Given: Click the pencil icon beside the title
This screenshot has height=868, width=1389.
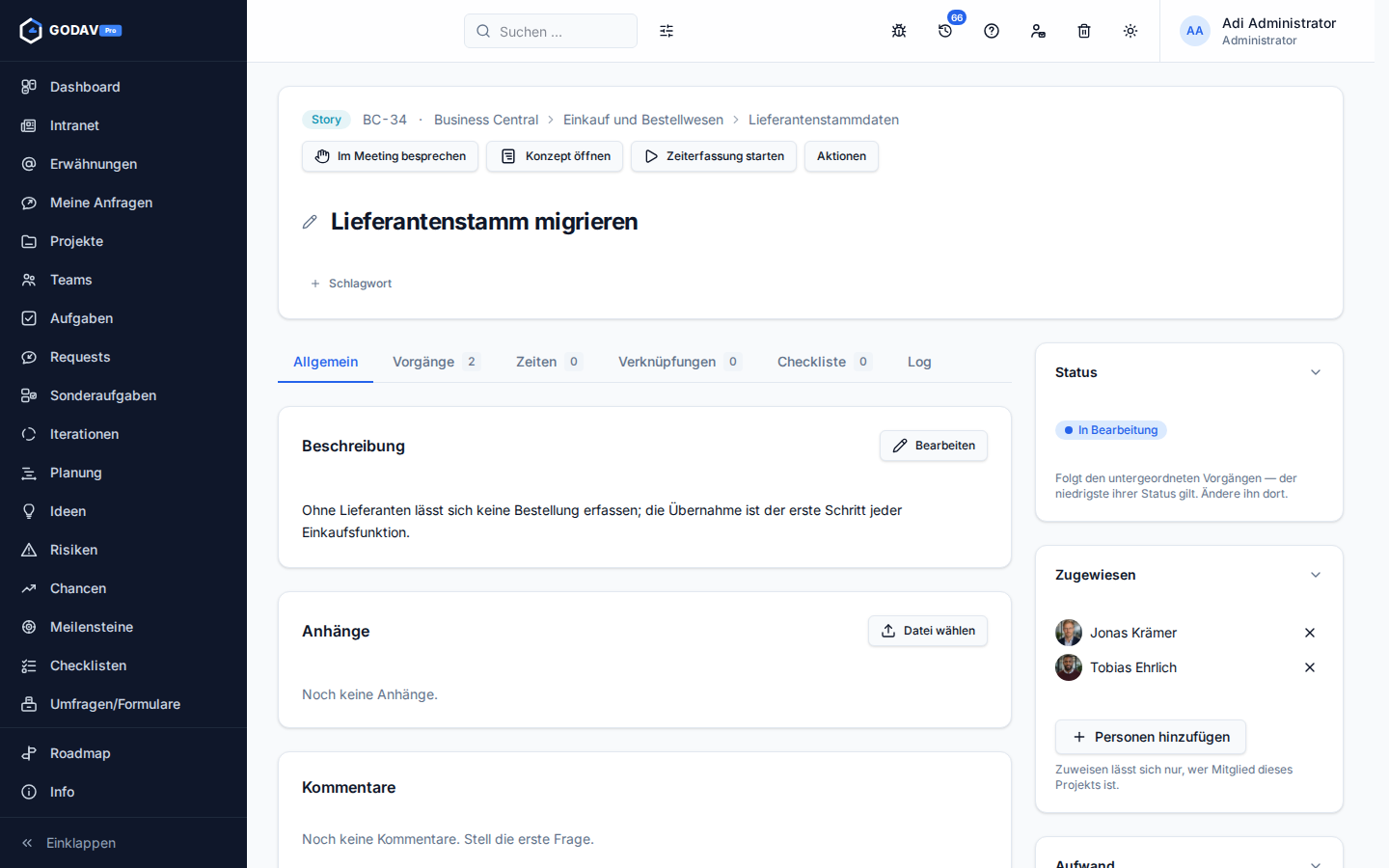Looking at the screenshot, I should pos(310,222).
